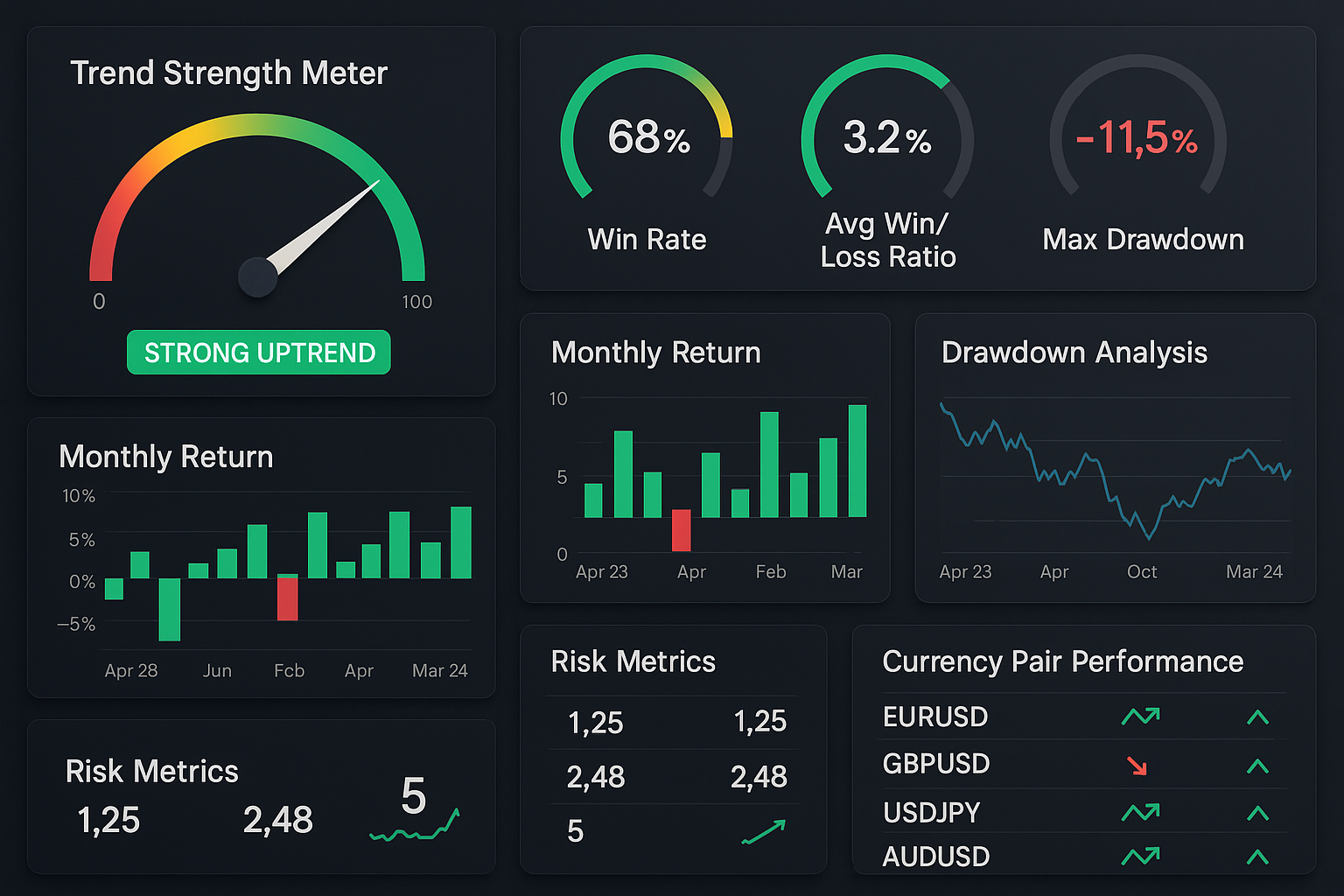Click the 3.2% Avg Win/Loss Ratio gauge
1344x896 pixels.
coord(887,136)
